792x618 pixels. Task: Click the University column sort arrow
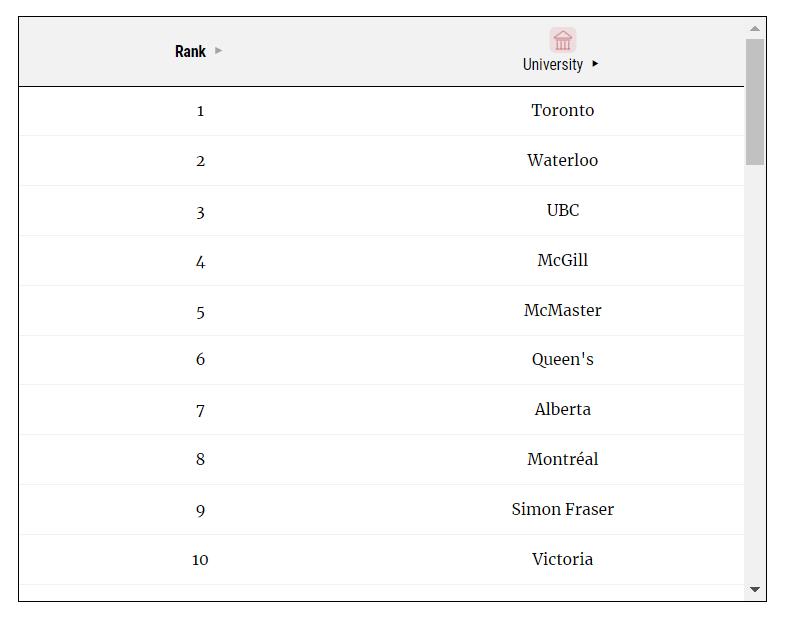pyautogui.click(x=595, y=64)
